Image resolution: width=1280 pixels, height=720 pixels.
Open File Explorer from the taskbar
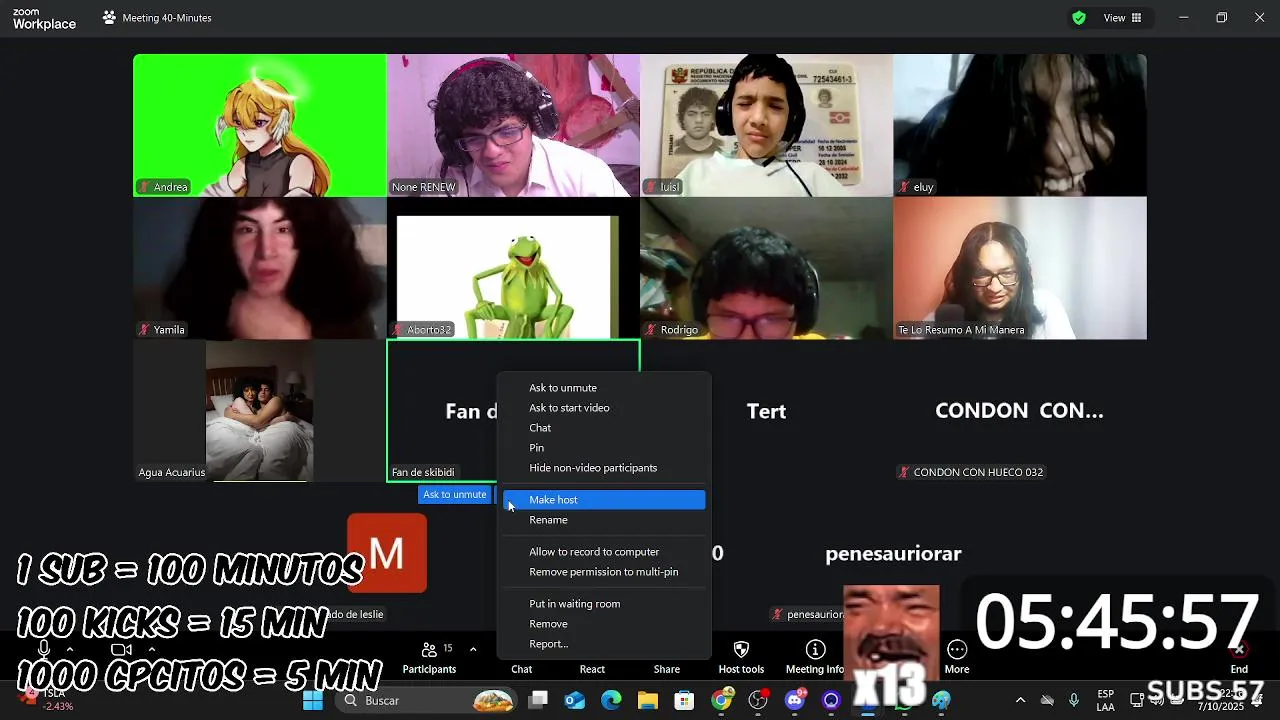point(647,701)
